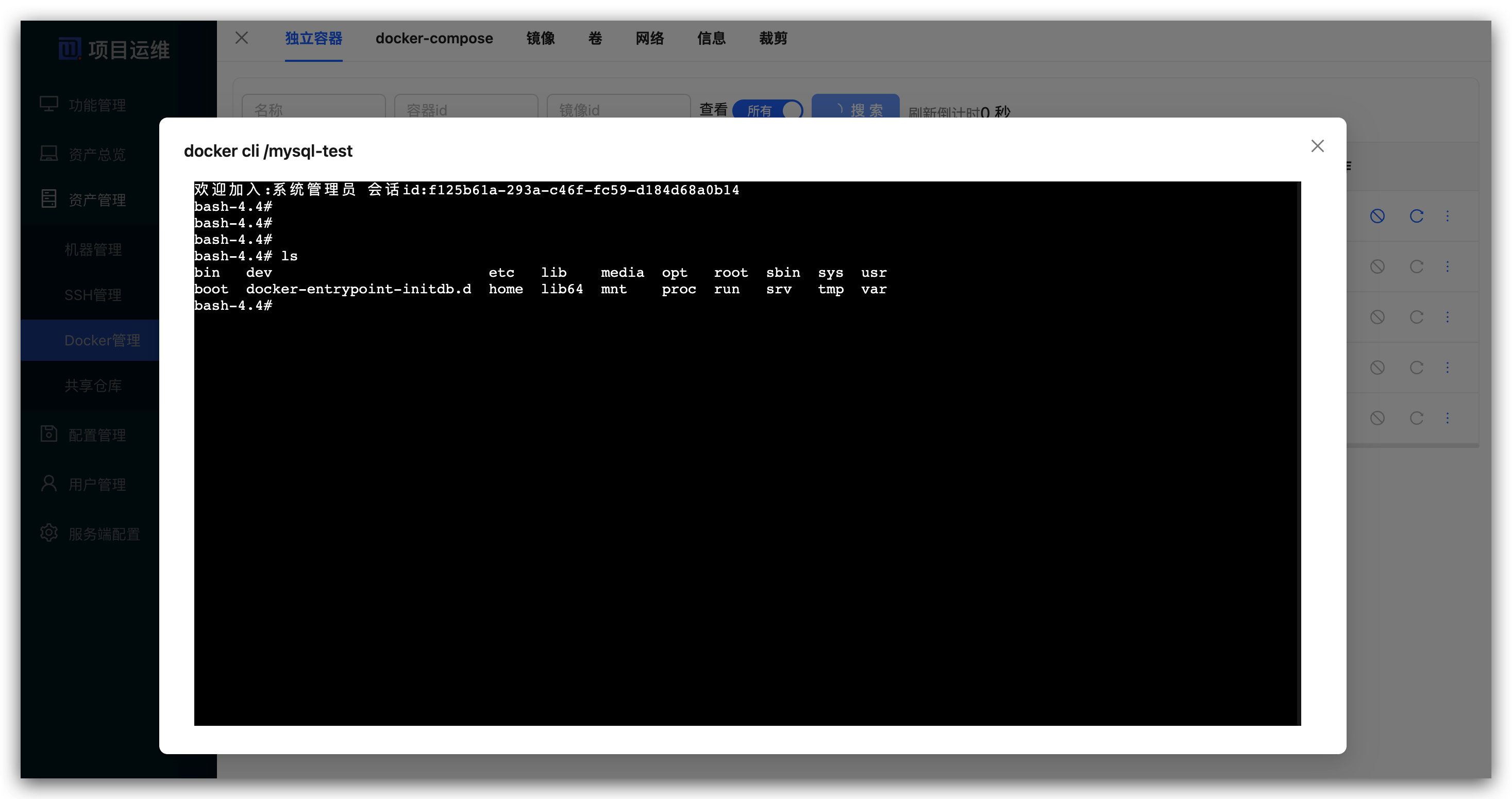Click the restart icon in second container row
This screenshot has height=799, width=1512.
coord(1416,267)
